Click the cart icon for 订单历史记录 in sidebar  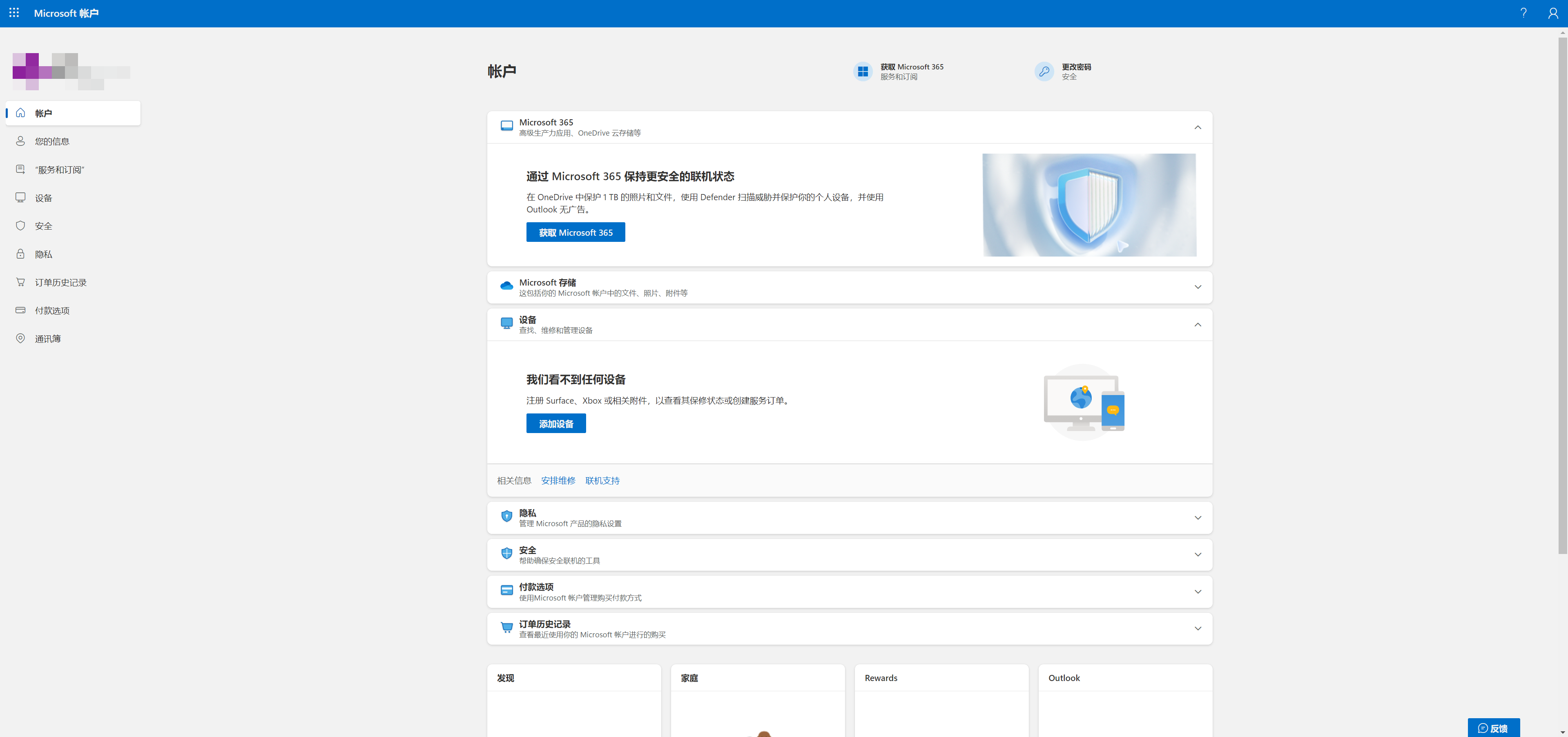(21, 282)
